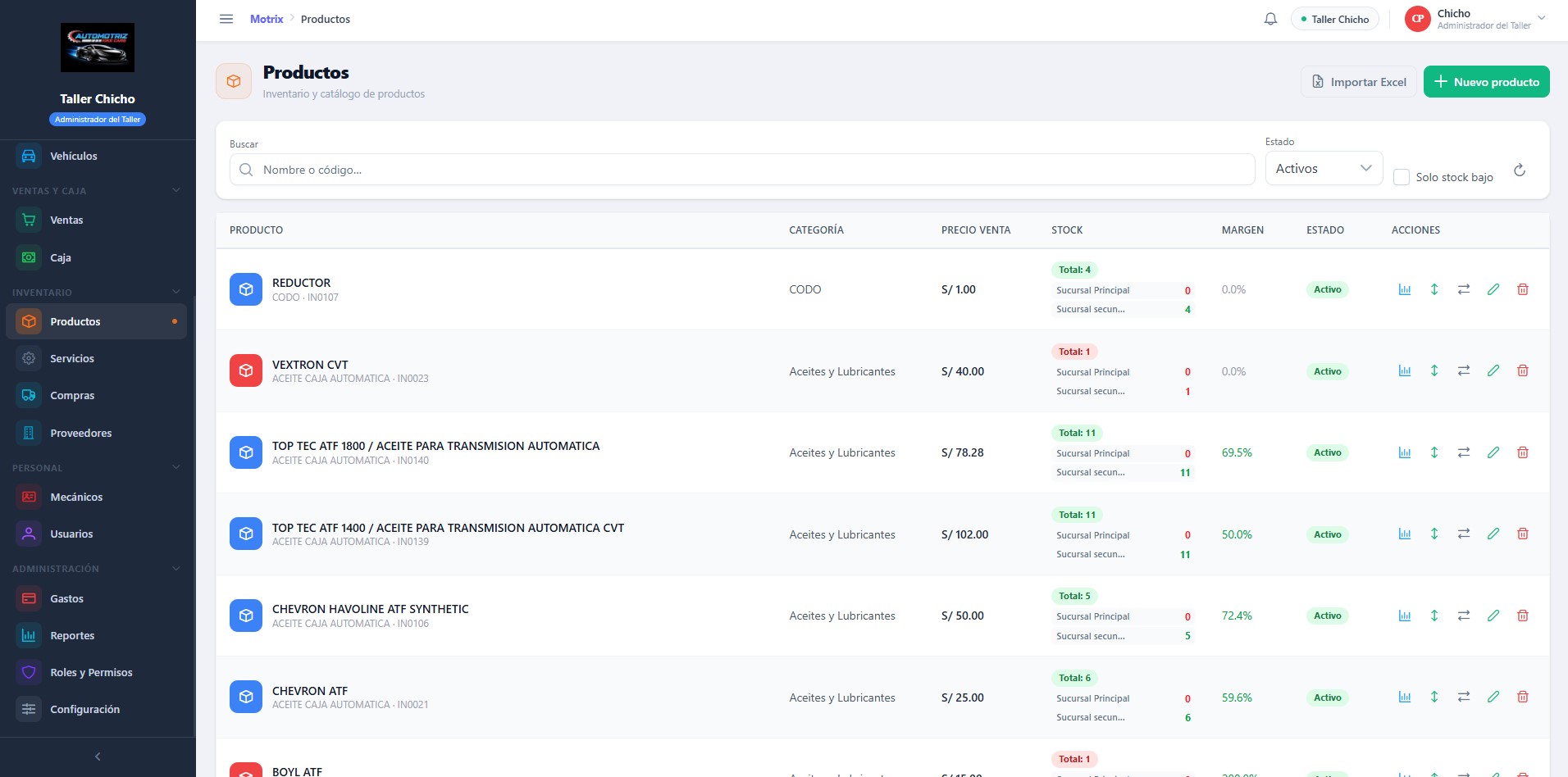Go to Vehículos in the sidebar
Viewport: 1568px width, 777px height.
(x=96, y=156)
